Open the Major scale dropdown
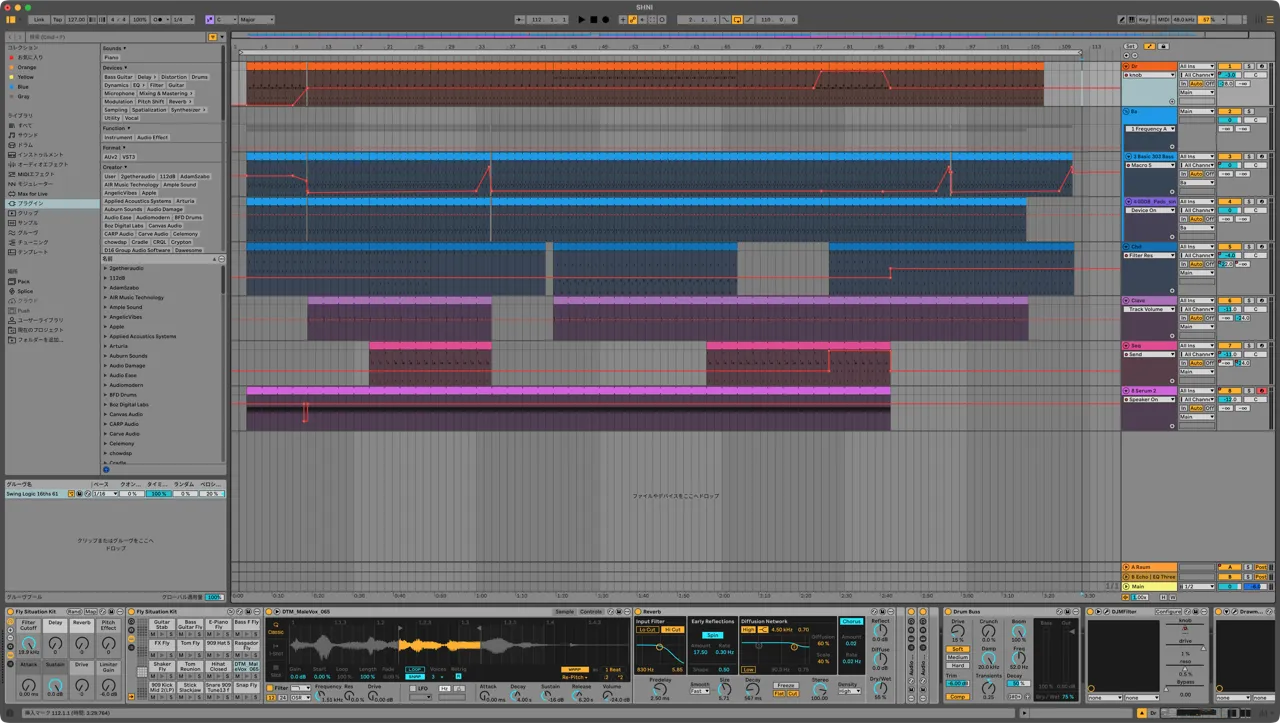The height and width of the screenshot is (723, 1280). 258,19
